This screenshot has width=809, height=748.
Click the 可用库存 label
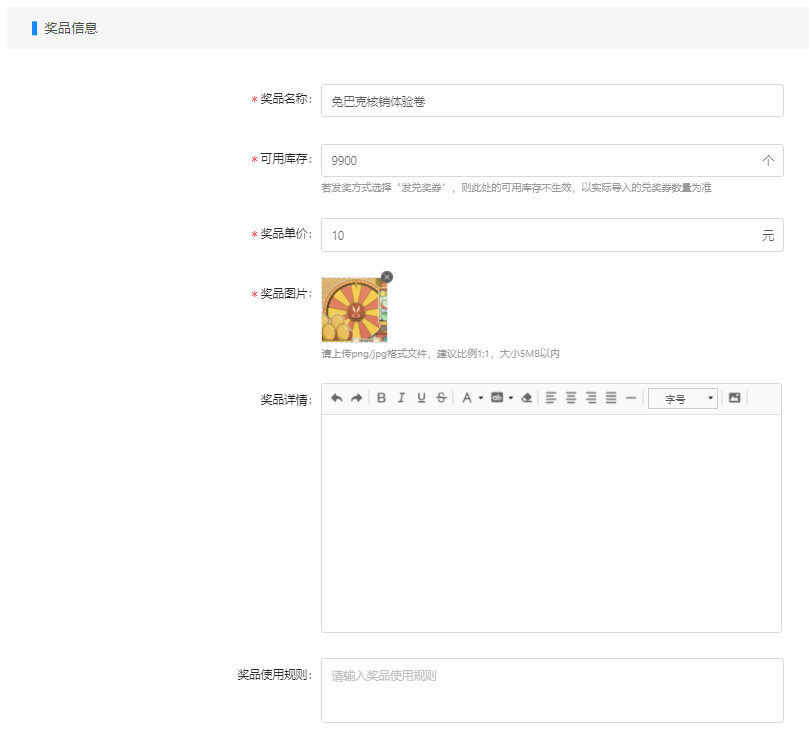point(284,159)
